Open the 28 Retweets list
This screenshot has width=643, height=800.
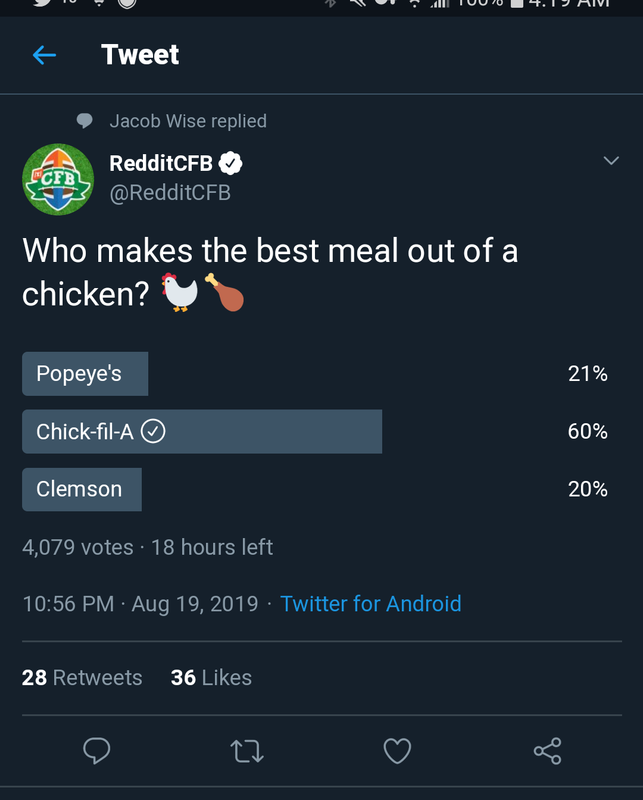82,678
